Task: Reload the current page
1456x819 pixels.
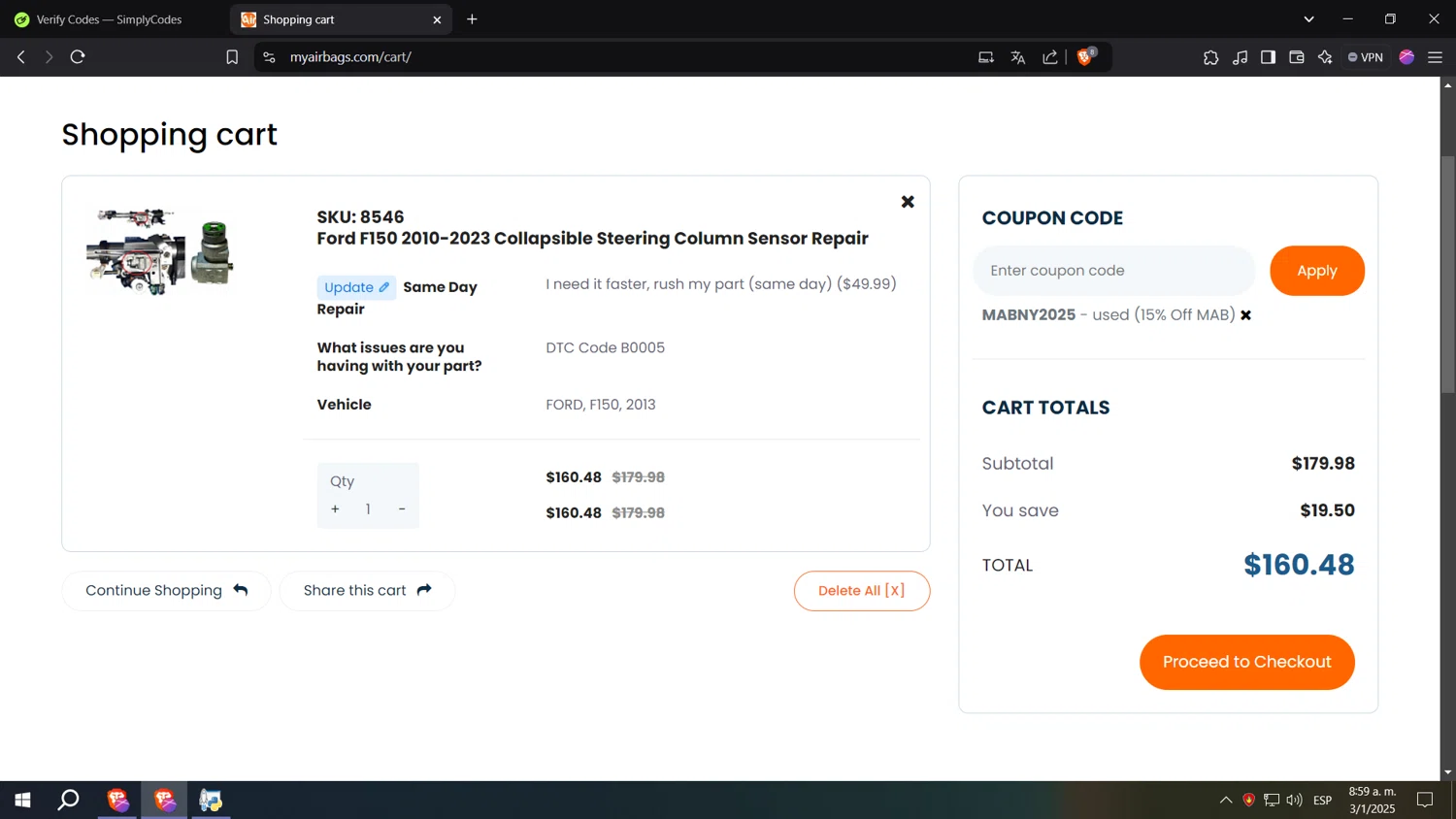Action: point(78,57)
